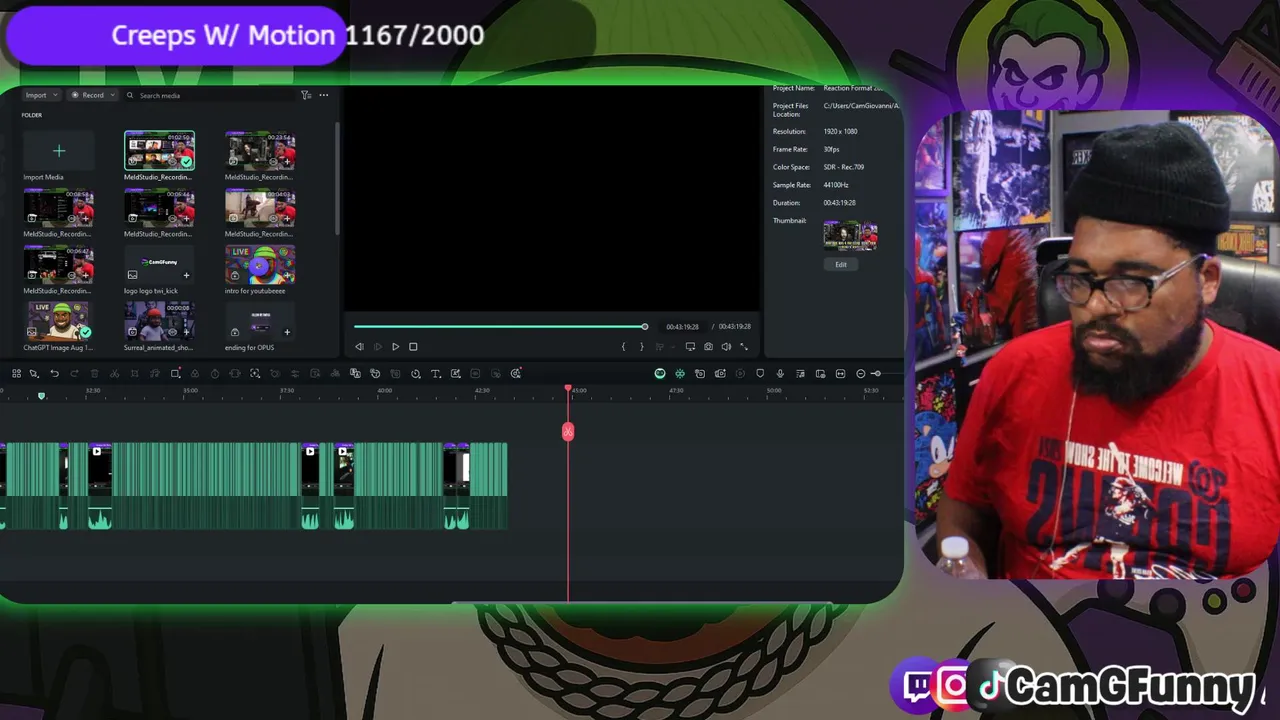
Task: Click the project thumbnail image
Action: pyautogui.click(x=850, y=236)
